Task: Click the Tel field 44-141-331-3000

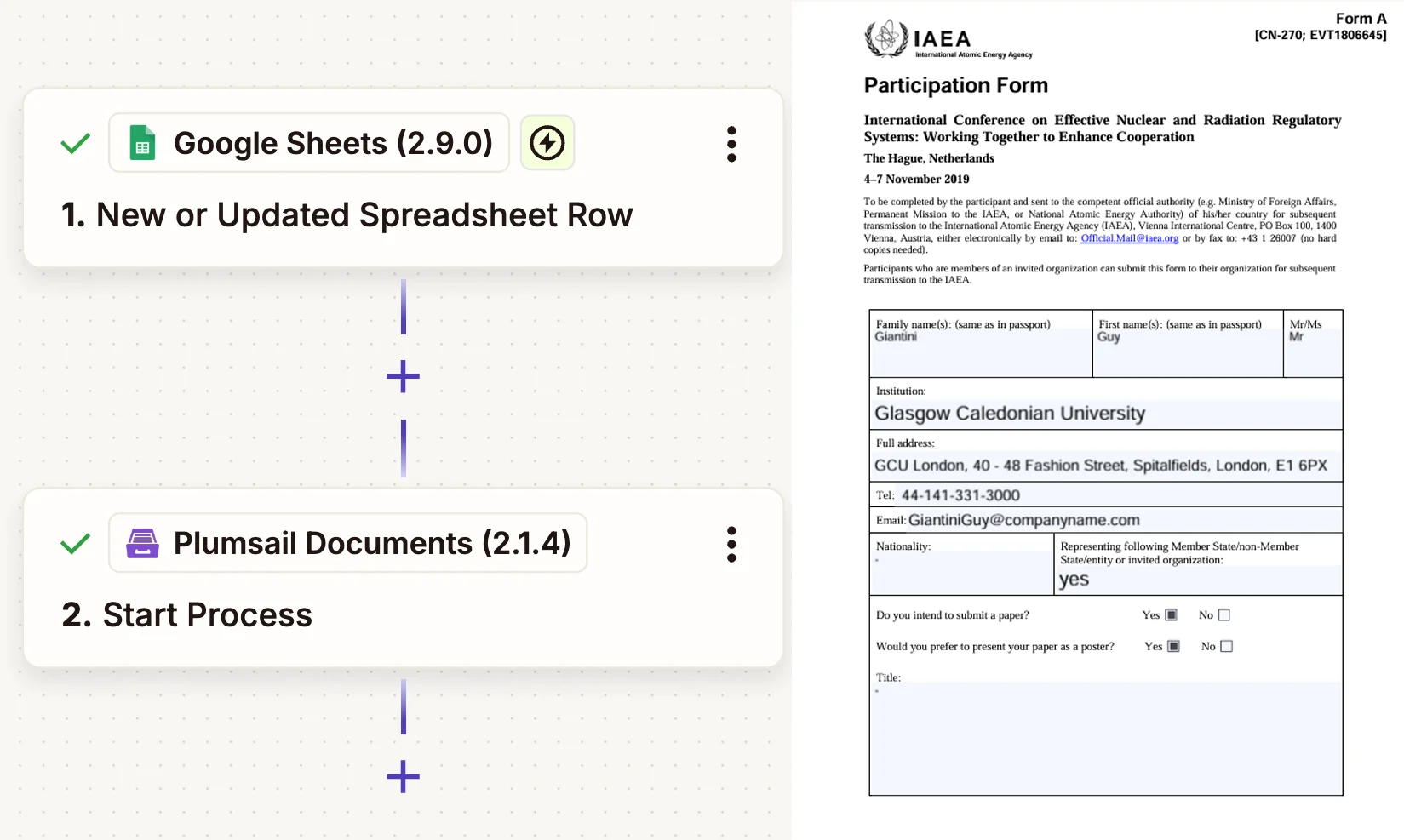Action: pos(1120,495)
